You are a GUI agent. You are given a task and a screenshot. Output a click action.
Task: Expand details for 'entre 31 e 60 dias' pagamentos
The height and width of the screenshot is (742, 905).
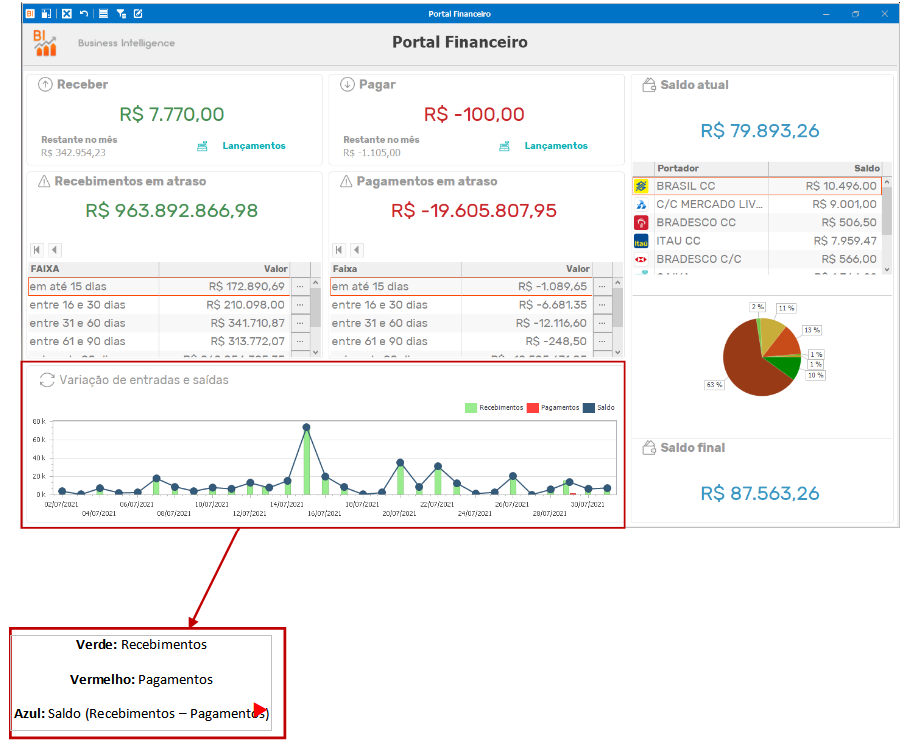point(602,323)
